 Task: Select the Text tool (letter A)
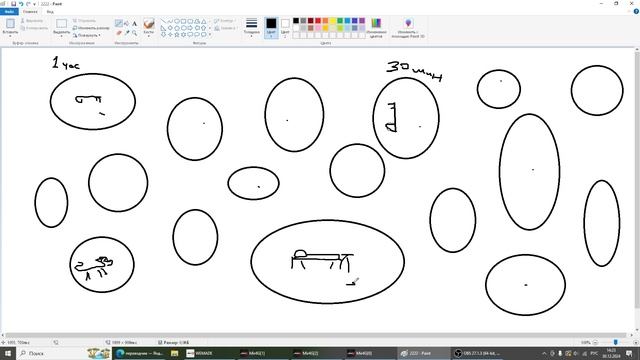[134, 24]
